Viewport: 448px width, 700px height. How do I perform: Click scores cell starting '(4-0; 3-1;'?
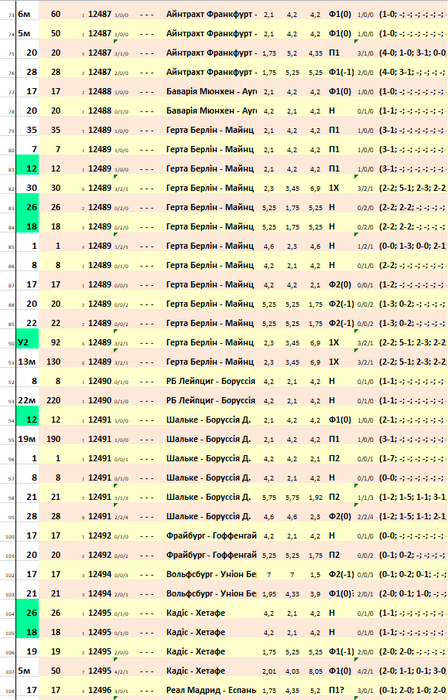(x=413, y=72)
